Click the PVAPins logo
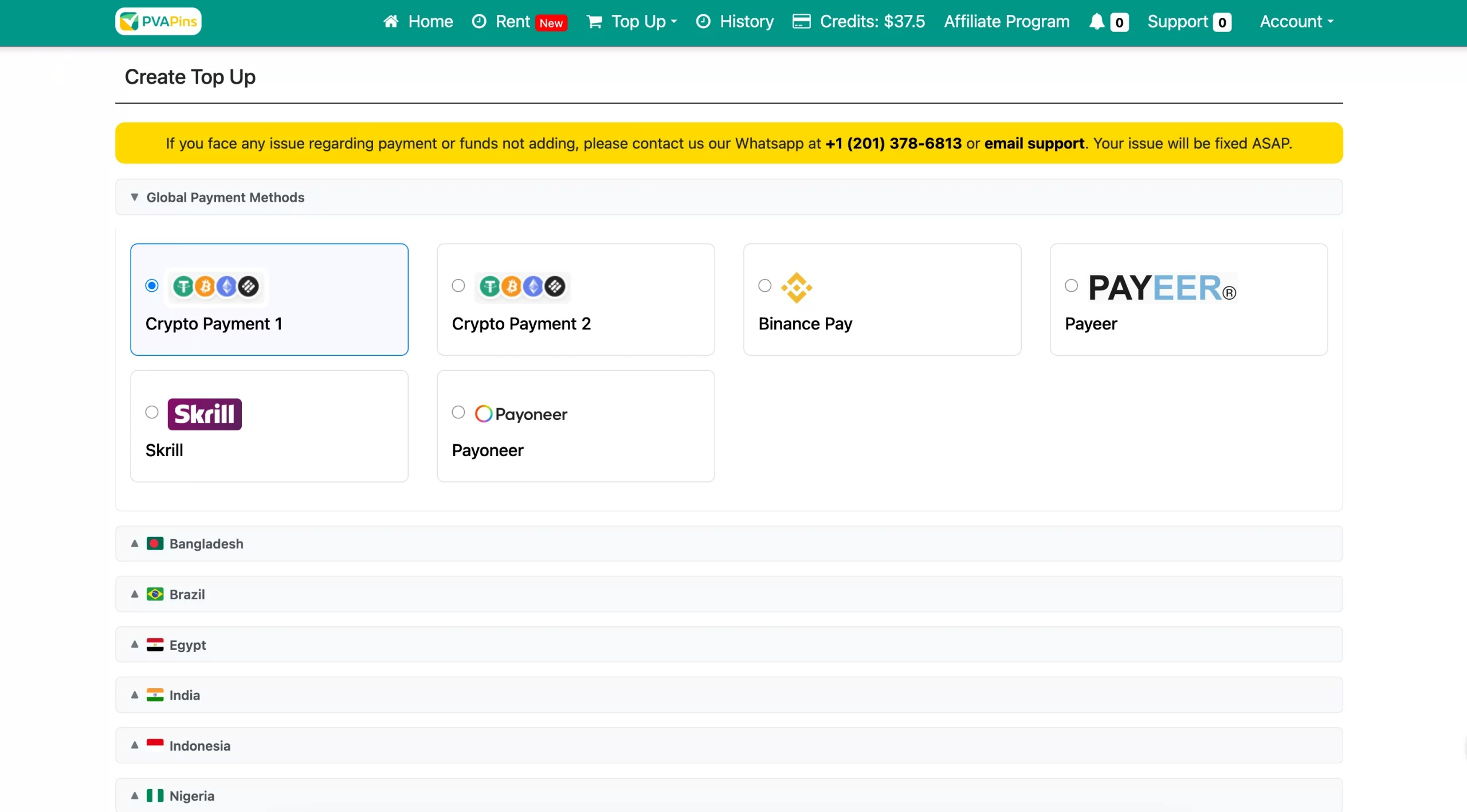Viewport: 1467px width, 812px height. pyautogui.click(x=158, y=21)
